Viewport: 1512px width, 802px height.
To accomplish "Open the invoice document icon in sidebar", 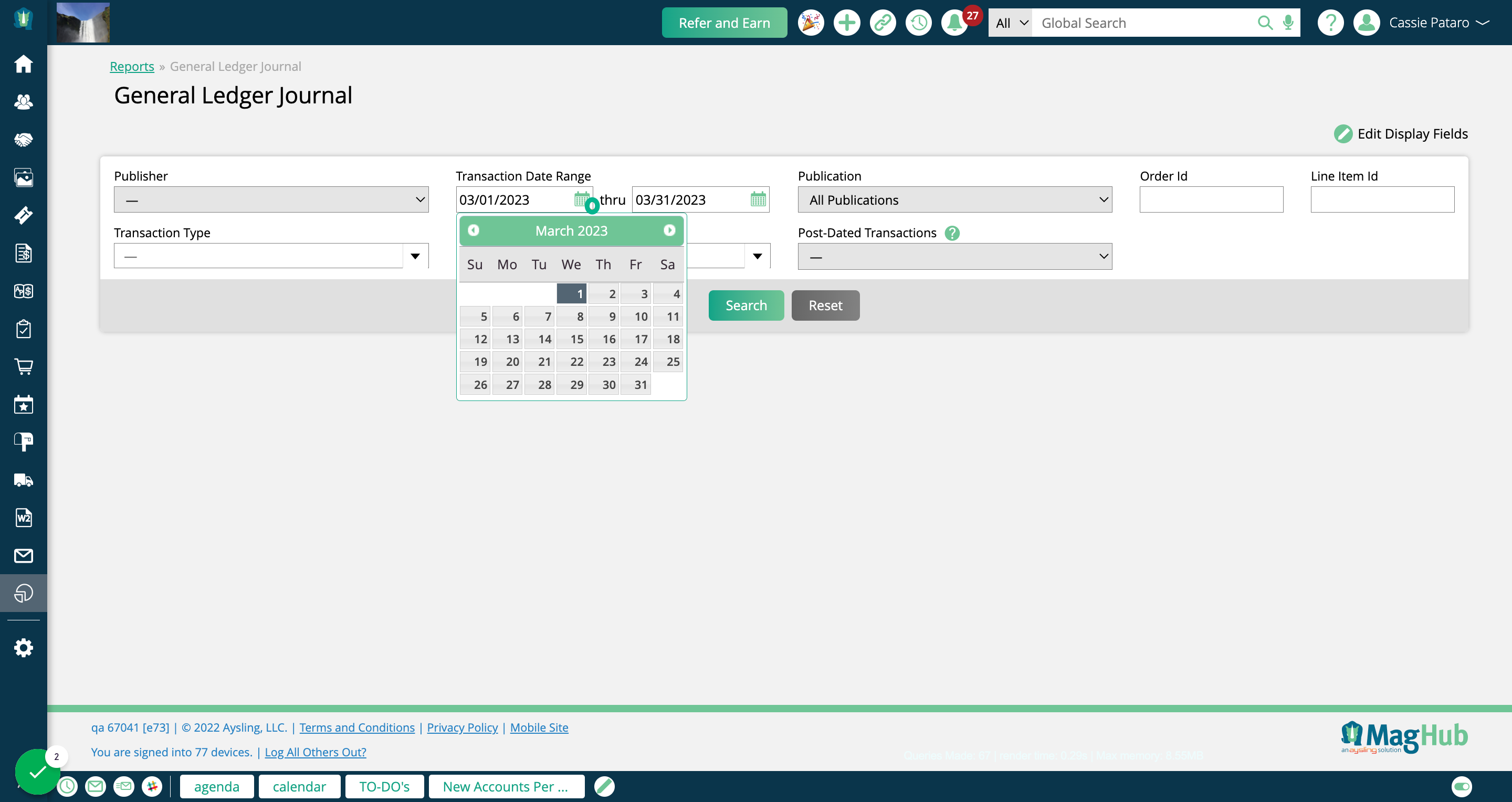I will pos(24,254).
